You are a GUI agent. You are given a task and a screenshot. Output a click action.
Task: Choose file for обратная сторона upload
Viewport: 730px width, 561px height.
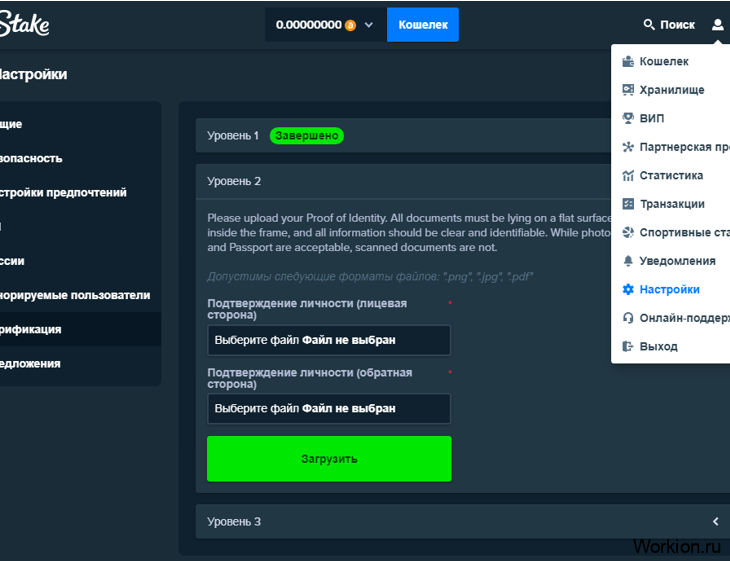[x=329, y=408]
